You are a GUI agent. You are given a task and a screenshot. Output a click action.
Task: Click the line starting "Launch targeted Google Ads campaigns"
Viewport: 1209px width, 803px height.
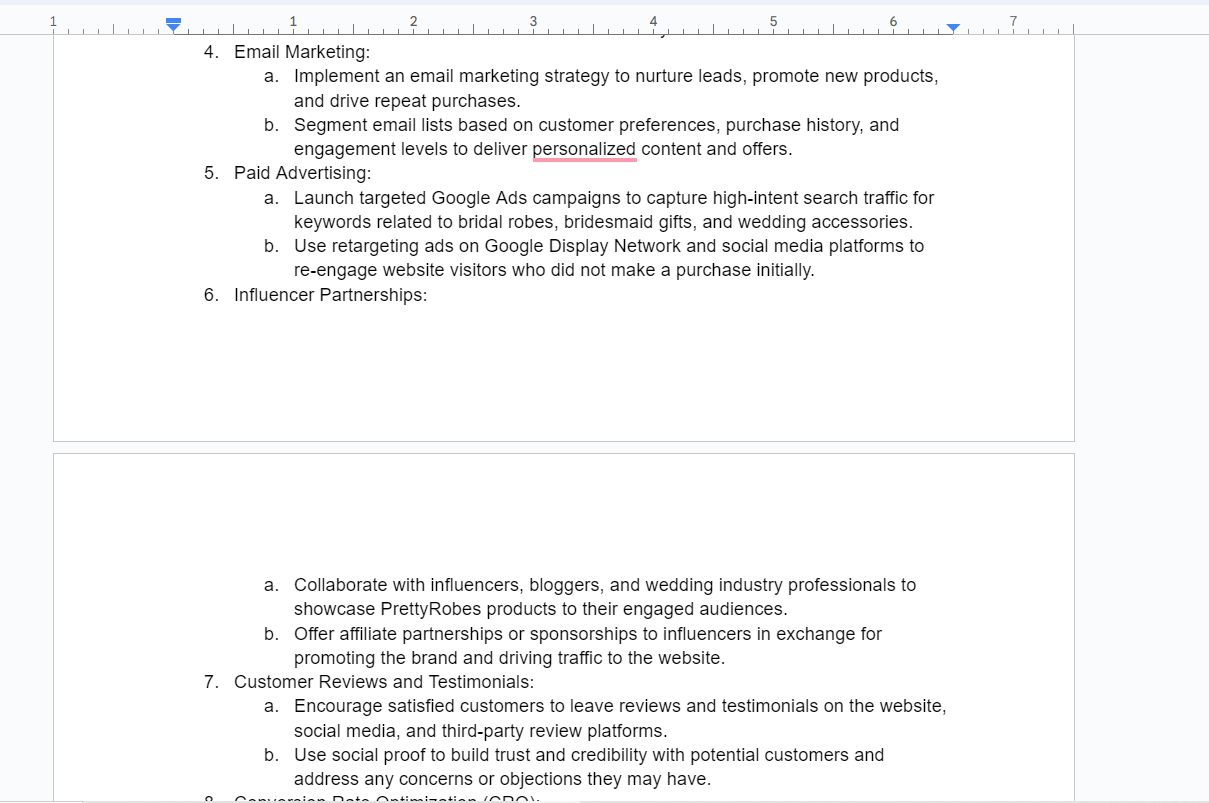(614, 198)
